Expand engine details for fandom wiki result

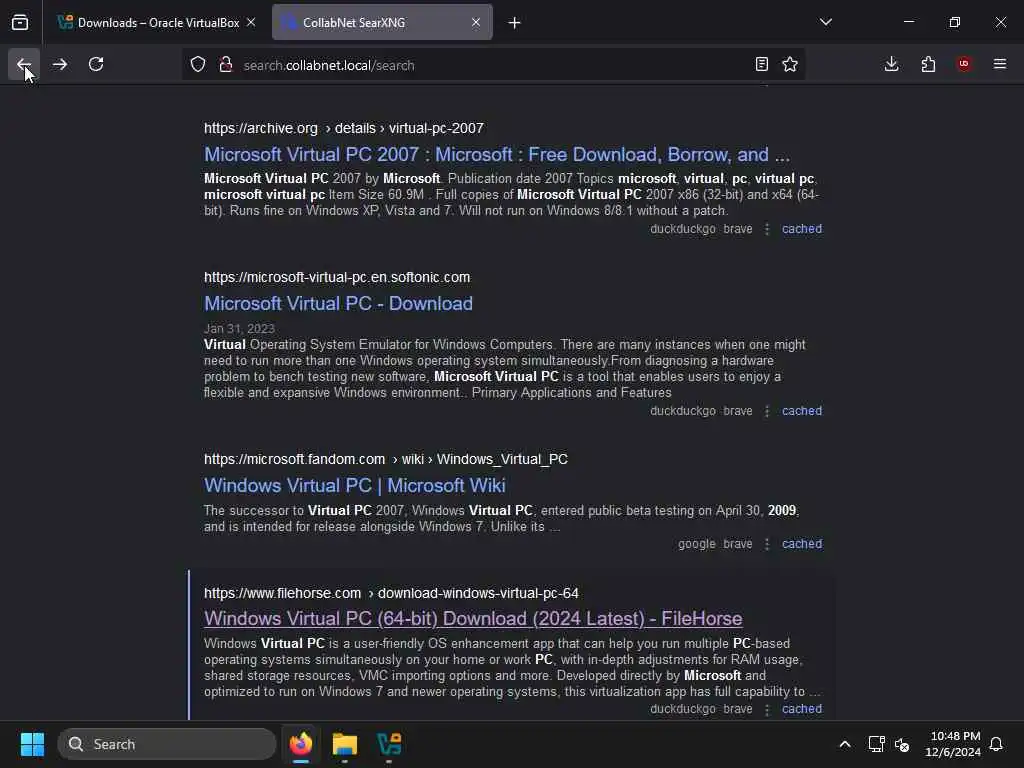point(767,544)
